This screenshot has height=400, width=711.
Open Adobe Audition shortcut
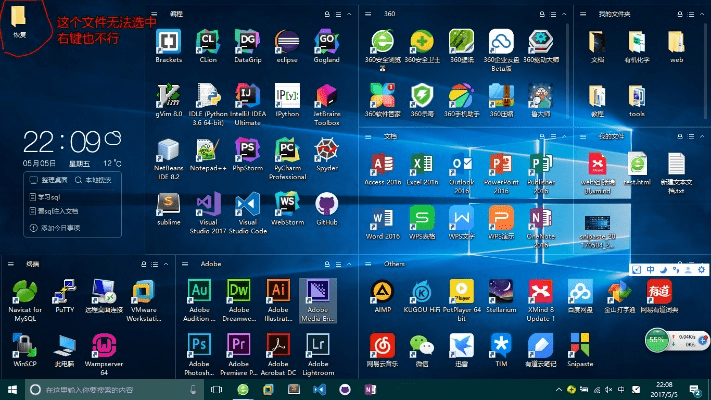coord(199,291)
